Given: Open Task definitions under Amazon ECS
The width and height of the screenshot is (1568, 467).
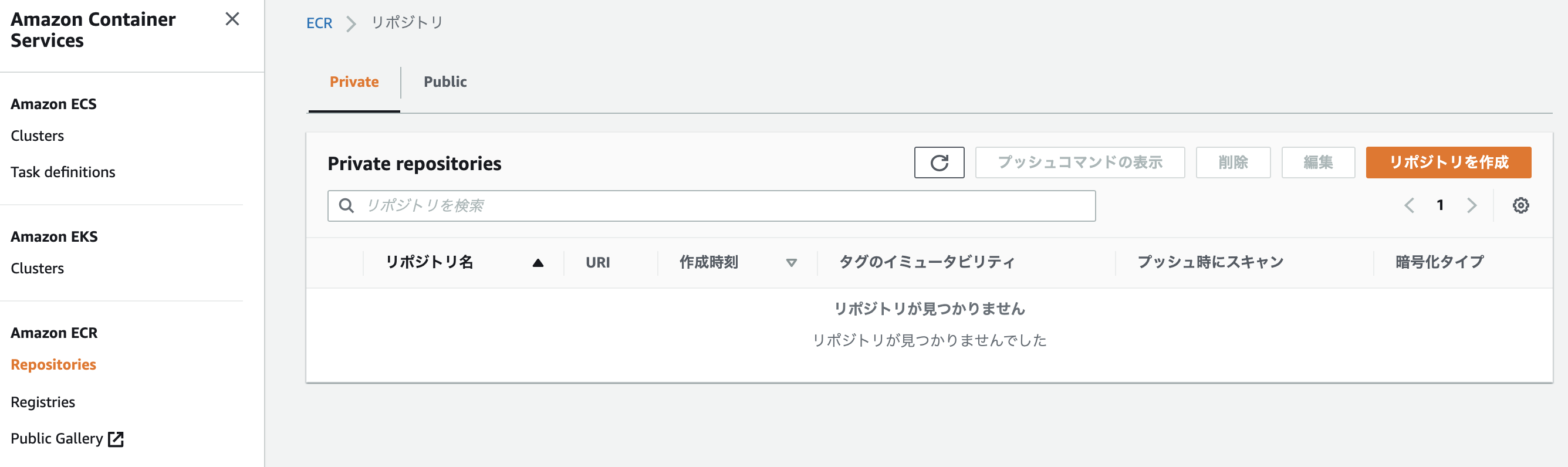Looking at the screenshot, I should [63, 172].
